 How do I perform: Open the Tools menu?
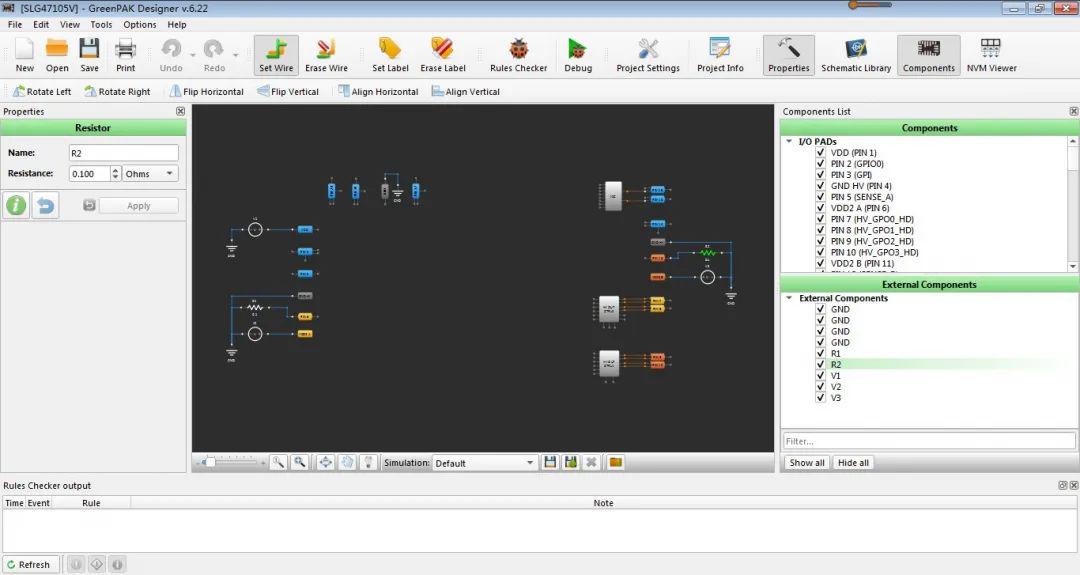pos(101,24)
